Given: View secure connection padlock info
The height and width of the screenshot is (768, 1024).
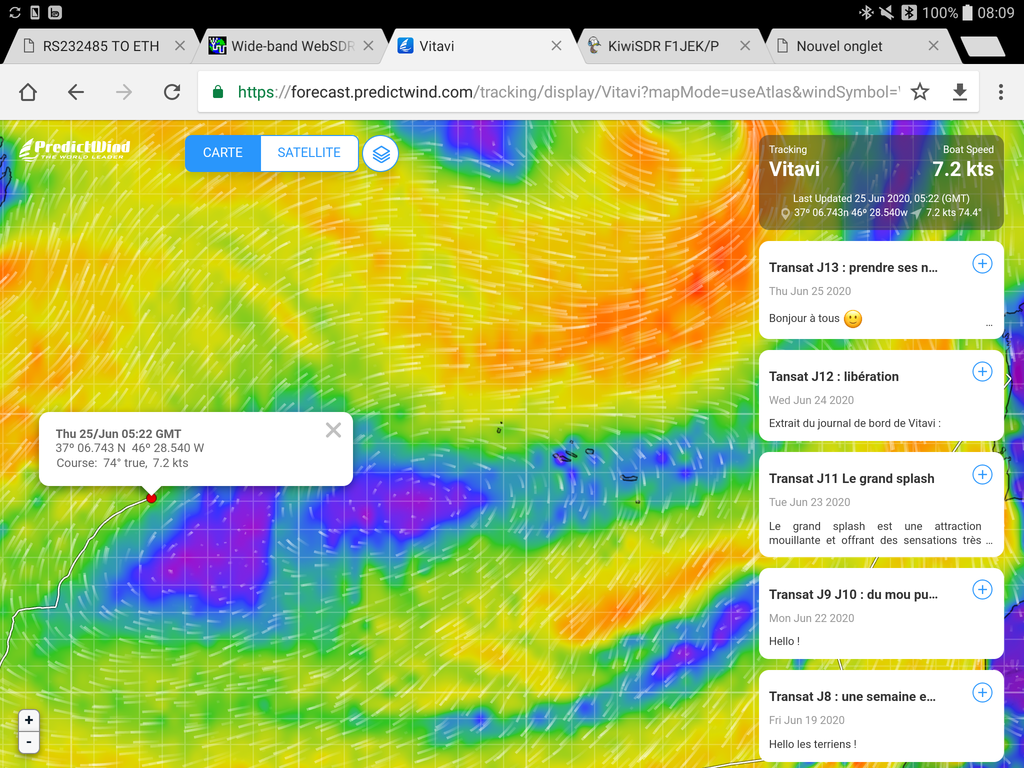Looking at the screenshot, I should pos(218,92).
